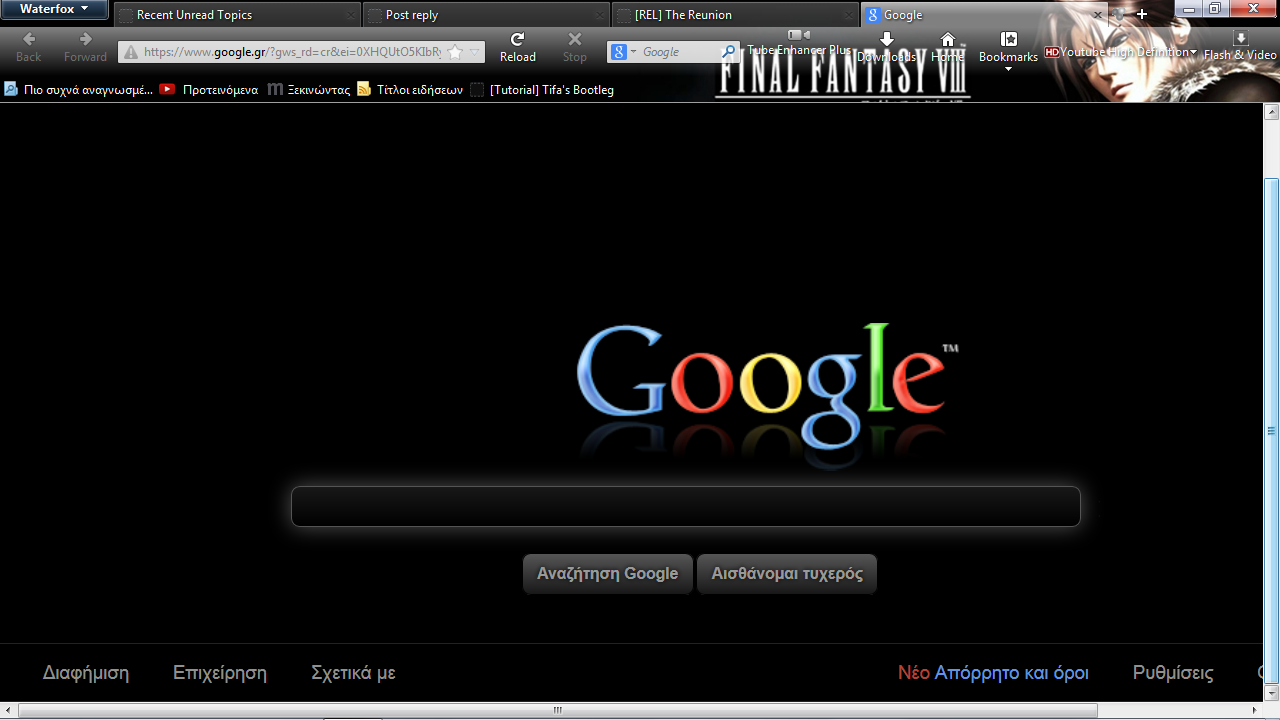Open the Σχετικά με footer link

353,673
